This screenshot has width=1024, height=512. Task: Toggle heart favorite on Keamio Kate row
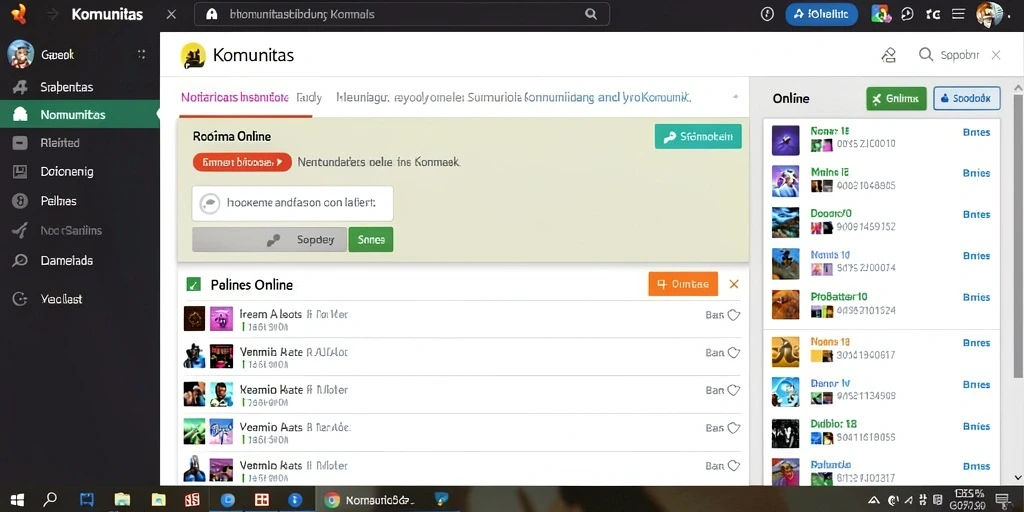pyautogui.click(x=733, y=391)
